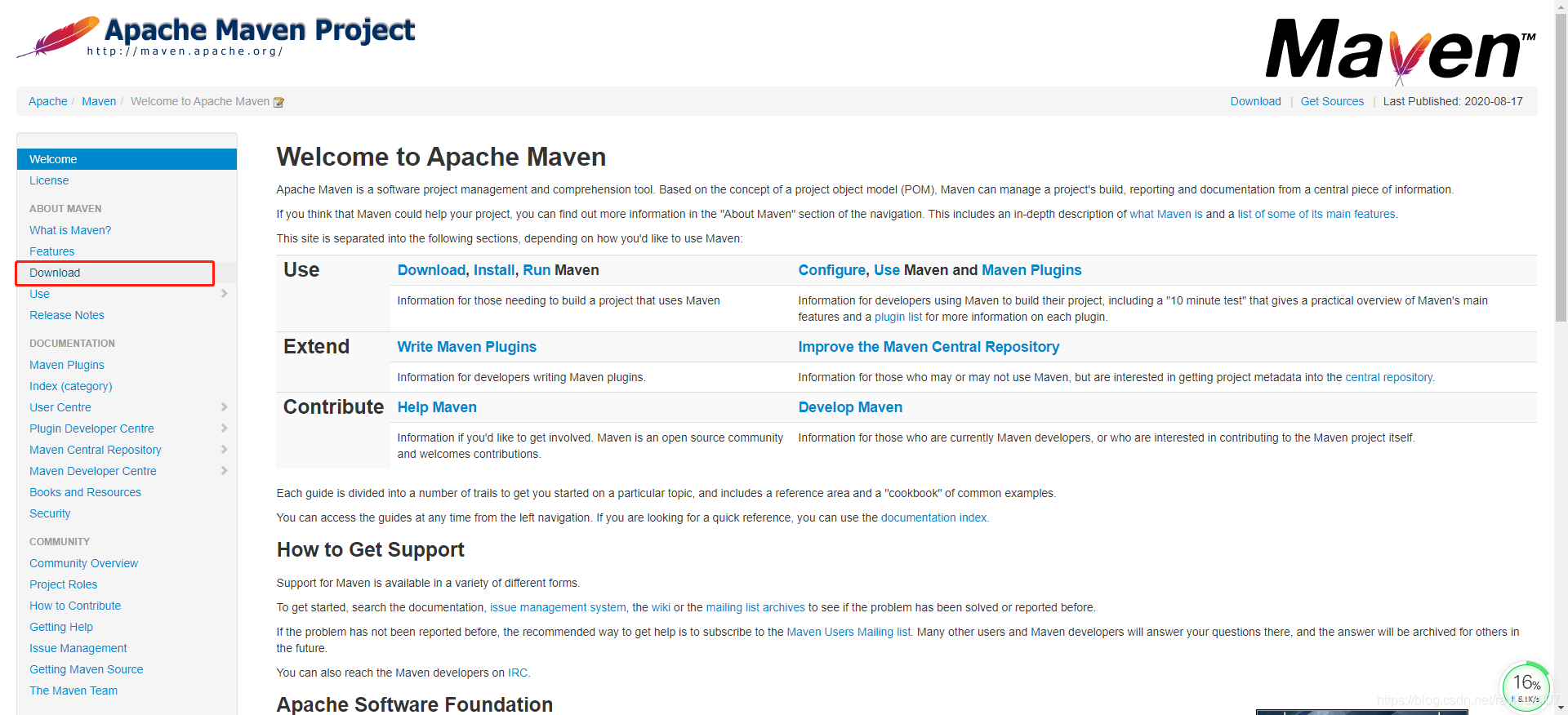Open Community Overview in sidebar
1568x715 pixels.
coord(84,563)
